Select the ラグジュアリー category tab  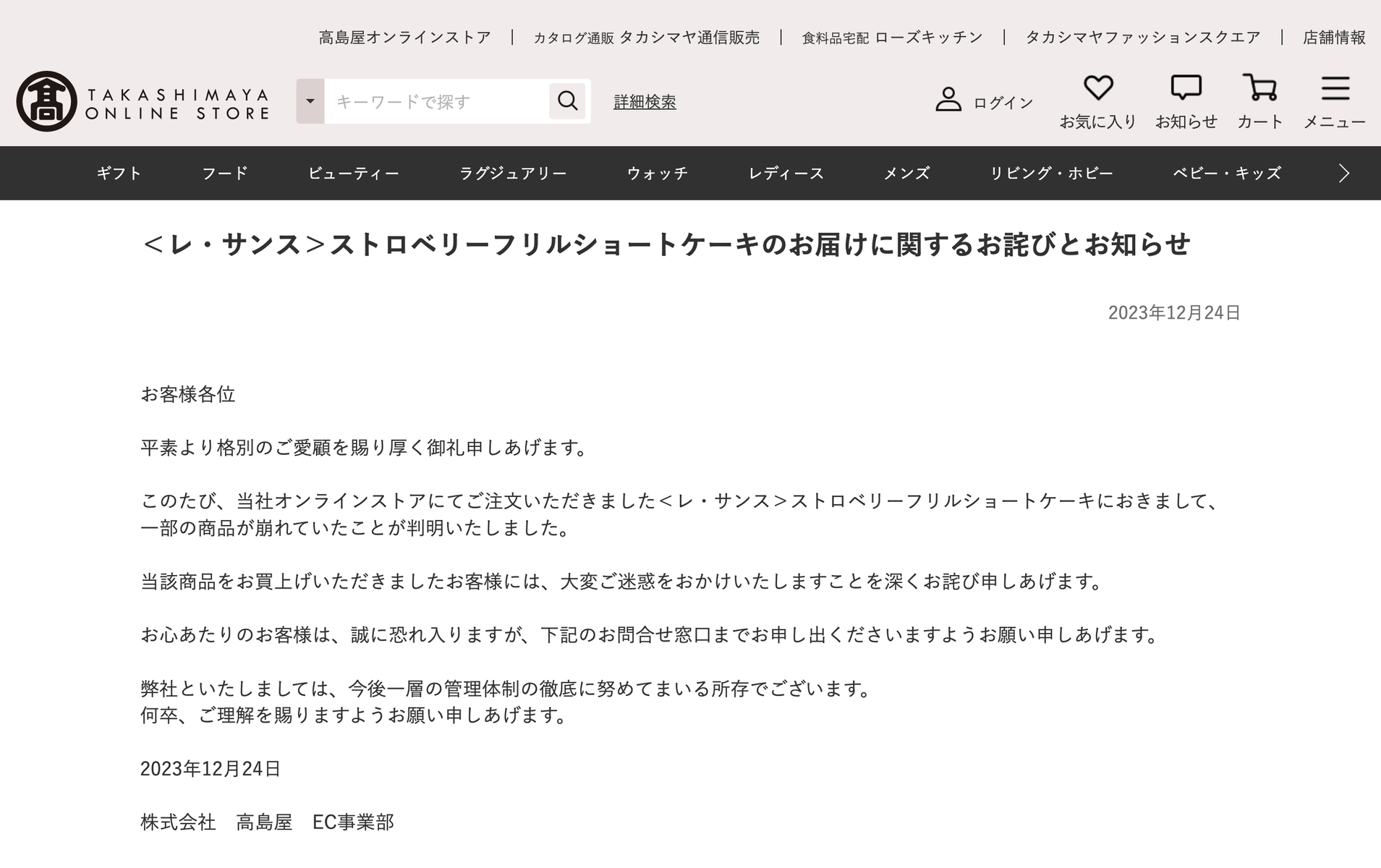coord(513,173)
